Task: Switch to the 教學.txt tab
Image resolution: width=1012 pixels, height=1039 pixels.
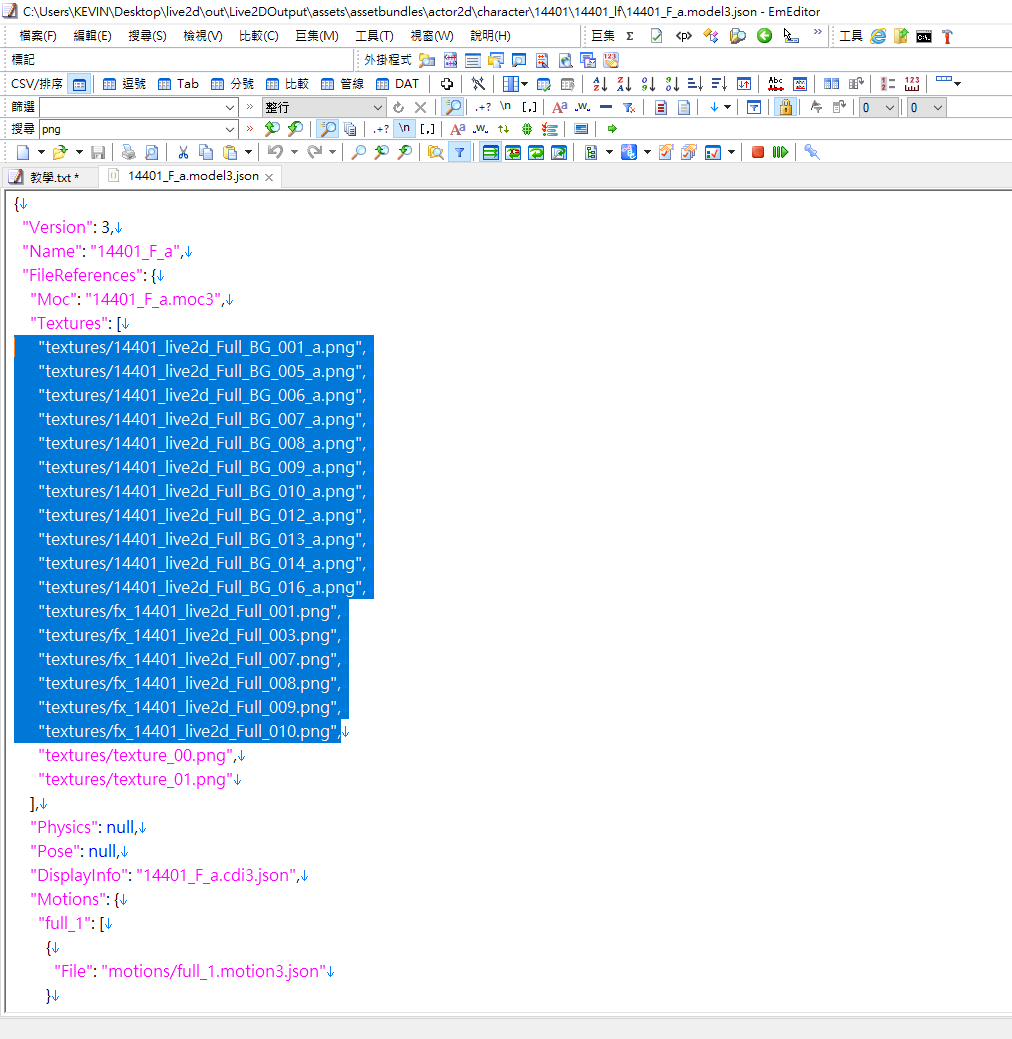Action: click(x=50, y=177)
